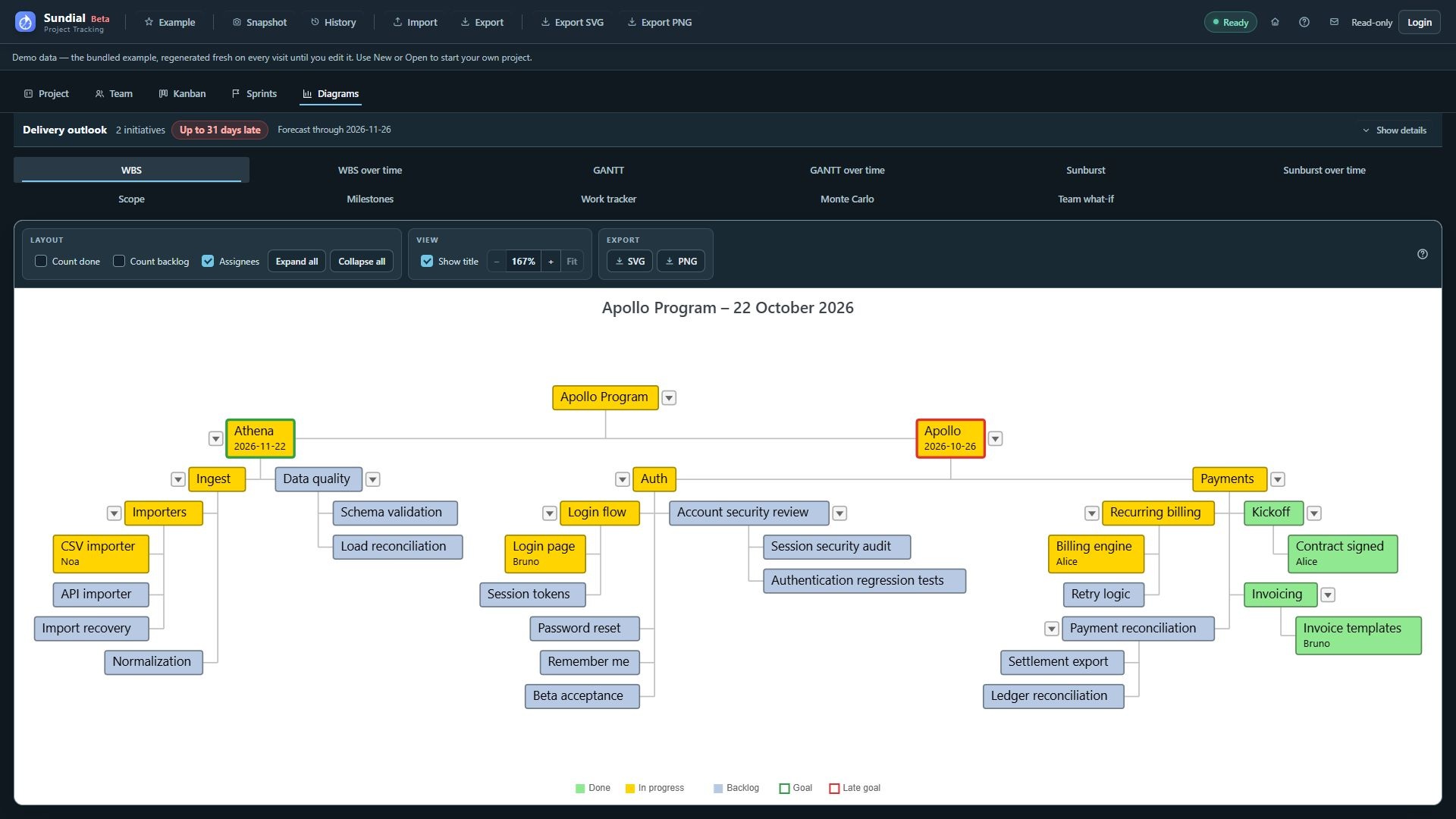Expand Show details in Delivery outlook
The height and width of the screenshot is (819, 1456).
(1395, 130)
